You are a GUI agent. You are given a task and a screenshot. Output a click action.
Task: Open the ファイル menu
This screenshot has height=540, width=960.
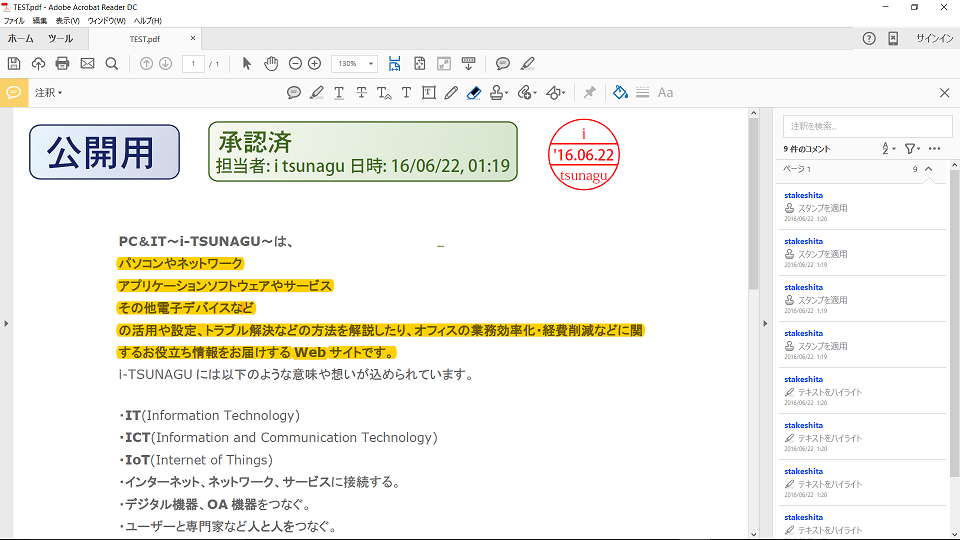pos(14,21)
